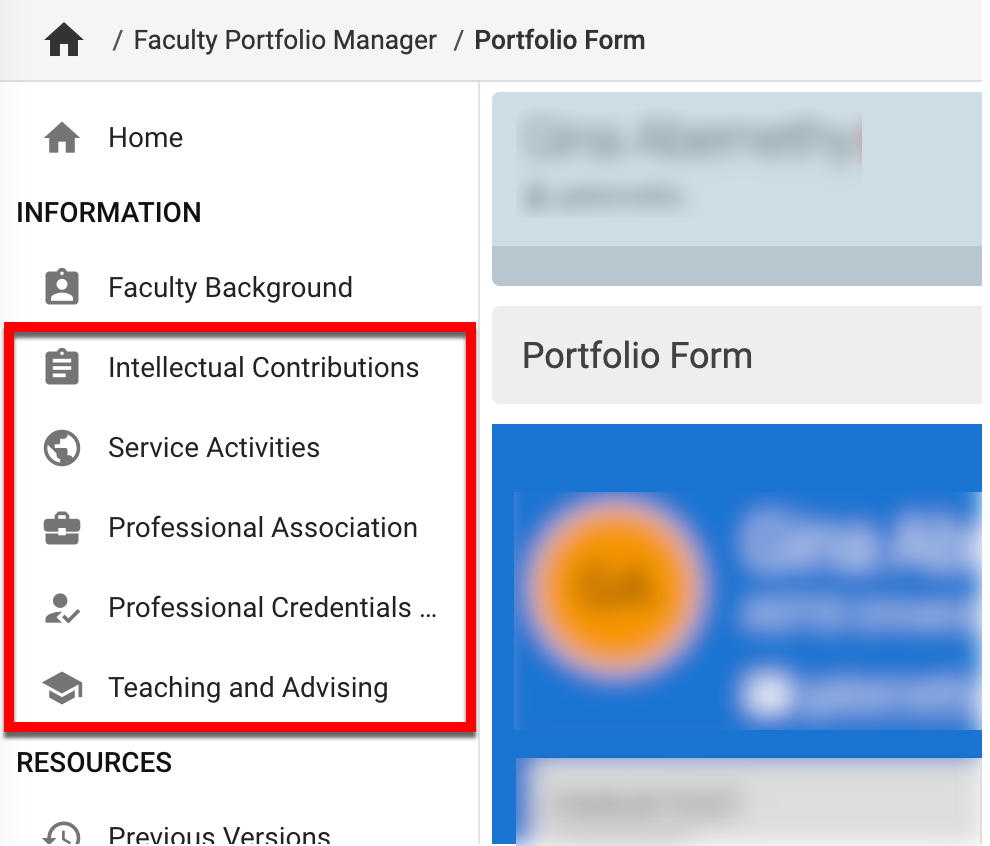Click the Professional Credentials person-check icon
Image resolution: width=990 pixels, height=846 pixels.
coord(62,608)
